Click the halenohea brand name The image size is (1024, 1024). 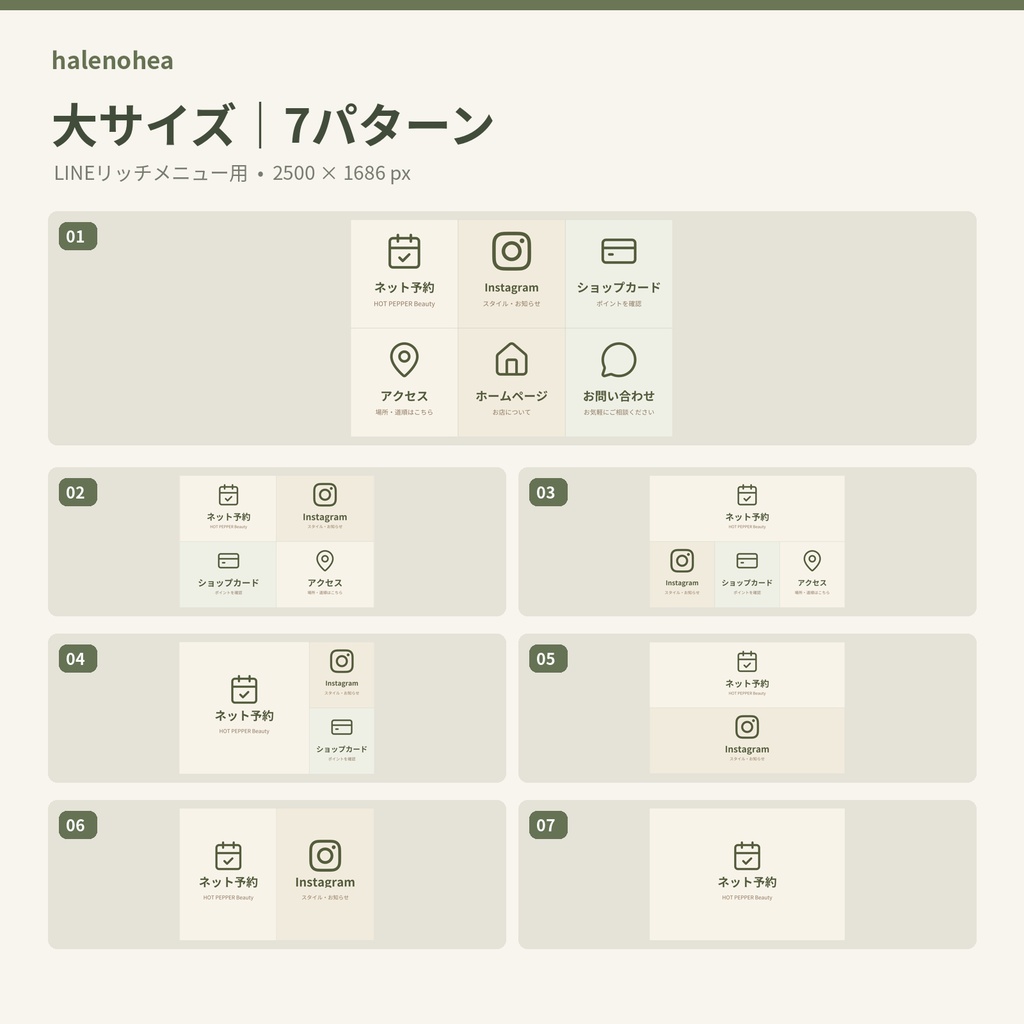click(x=112, y=60)
